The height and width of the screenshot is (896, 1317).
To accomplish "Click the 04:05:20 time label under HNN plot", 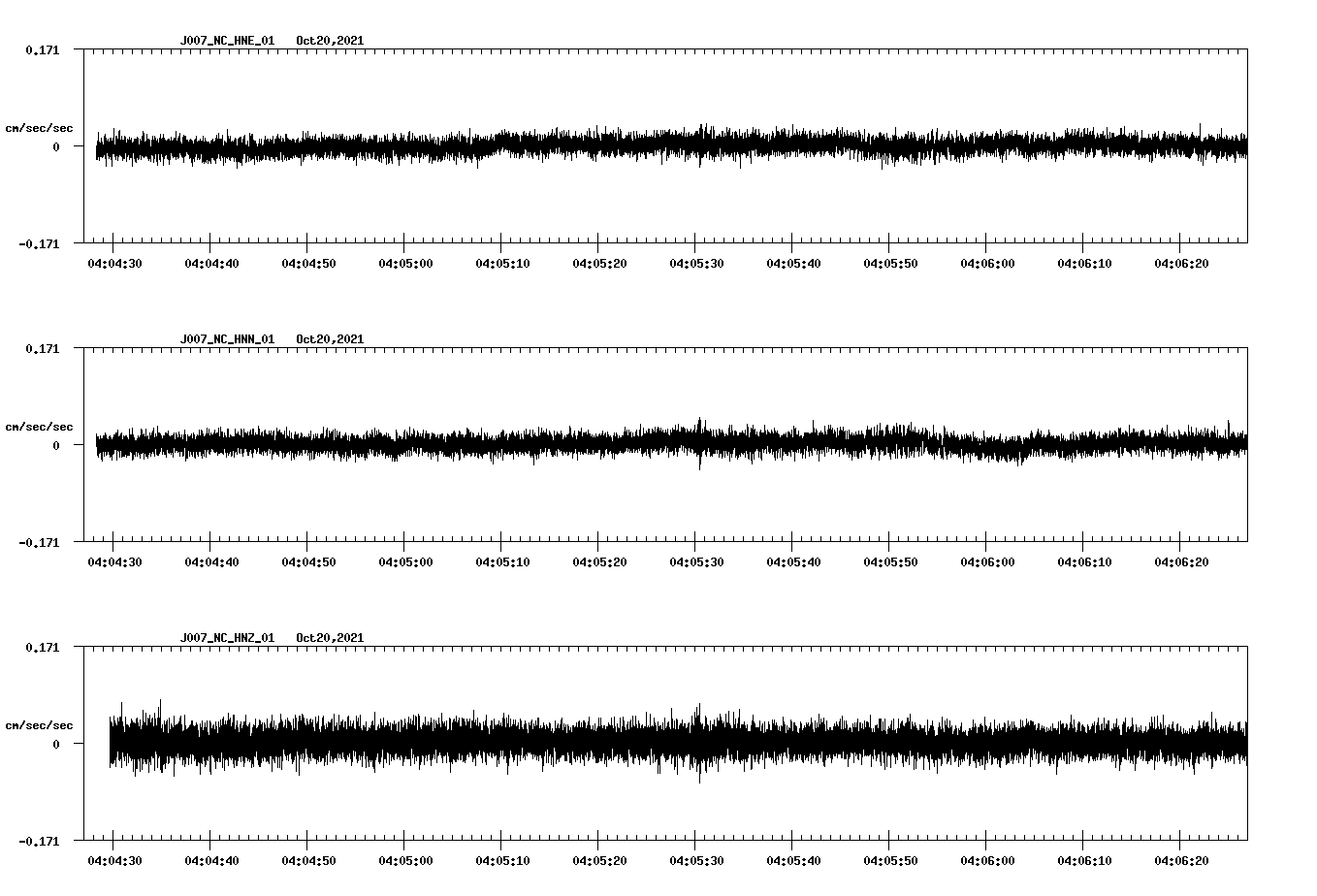I will click(x=599, y=561).
